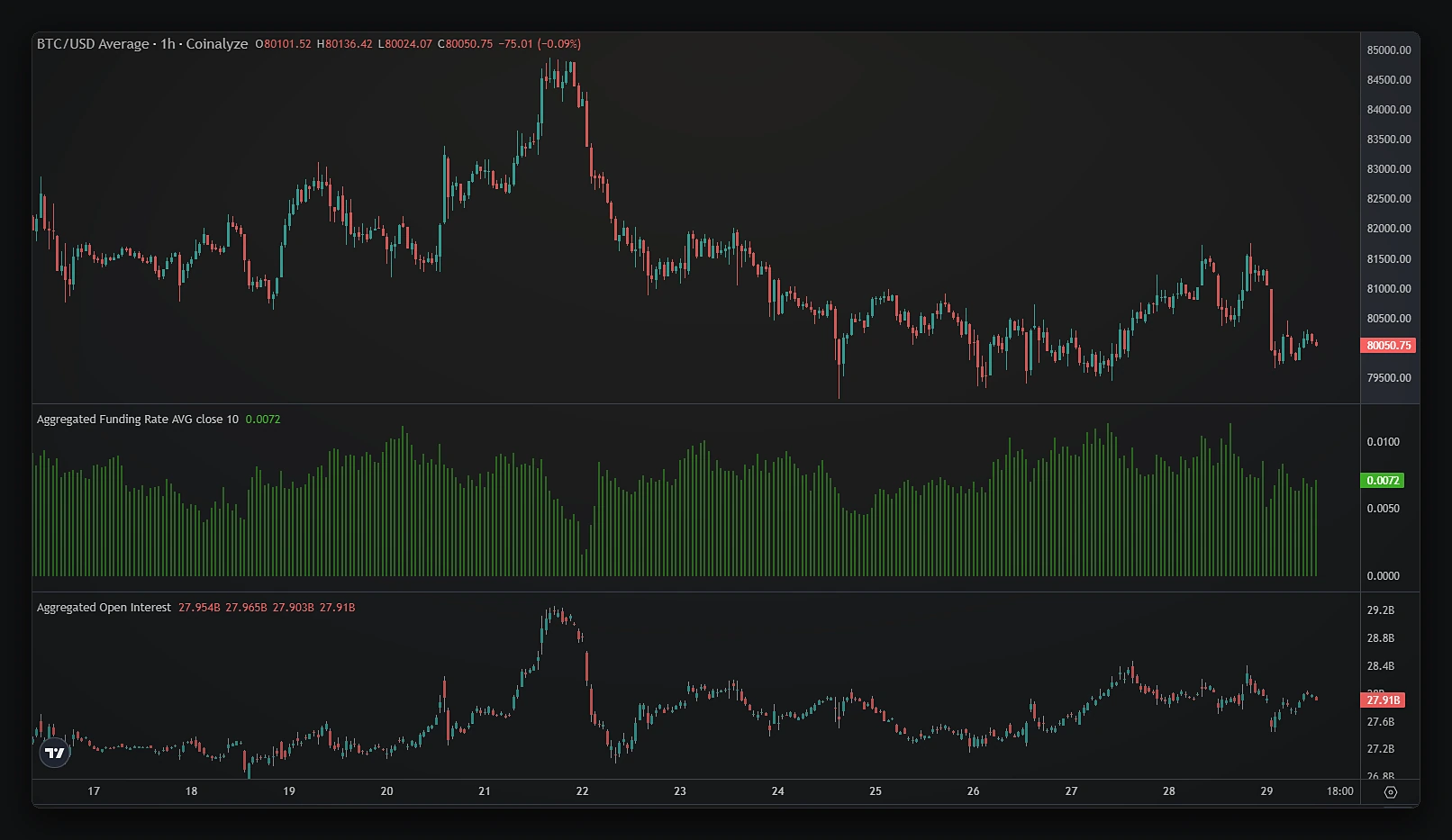1452x840 pixels.
Task: Select 0.0100 funding scale label
Action: point(1384,442)
